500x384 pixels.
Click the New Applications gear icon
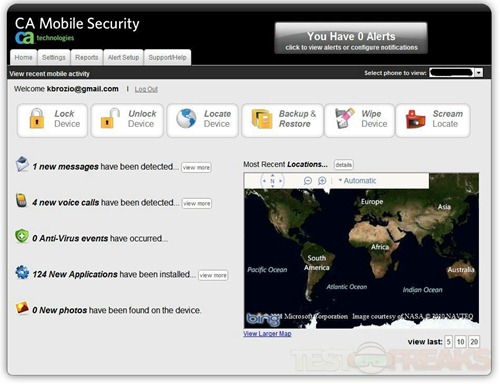(x=22, y=272)
